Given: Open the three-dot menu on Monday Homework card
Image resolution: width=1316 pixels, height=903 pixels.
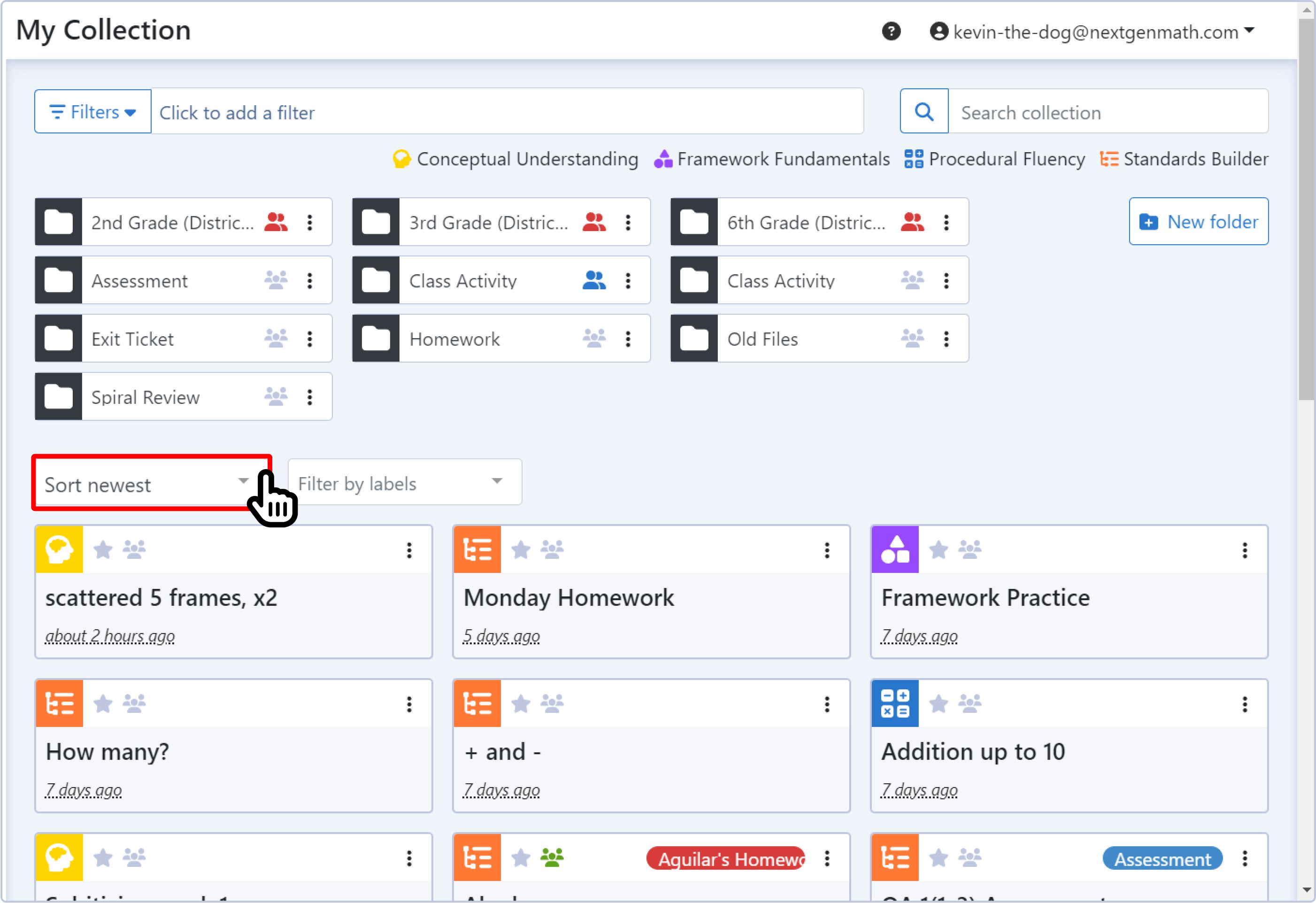Looking at the screenshot, I should coord(827,551).
